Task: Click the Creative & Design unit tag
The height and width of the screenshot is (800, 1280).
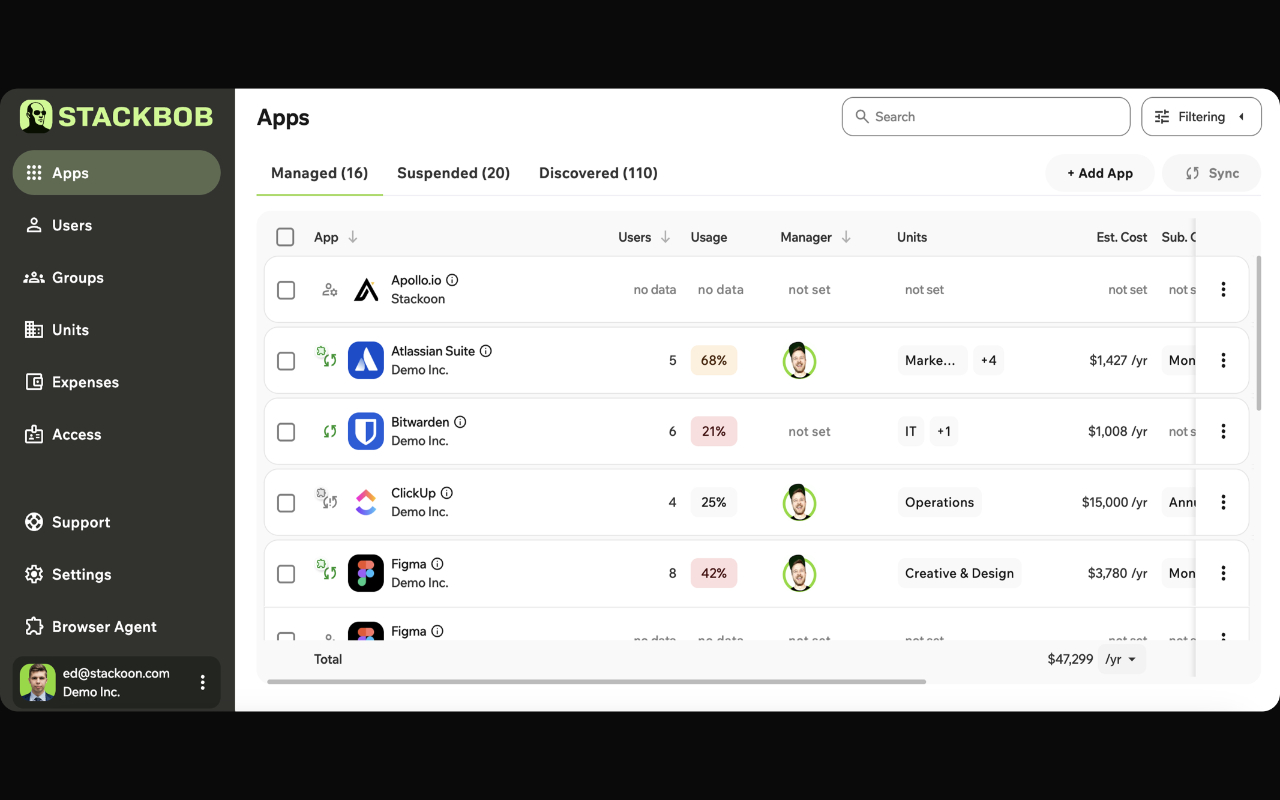Action: (959, 574)
